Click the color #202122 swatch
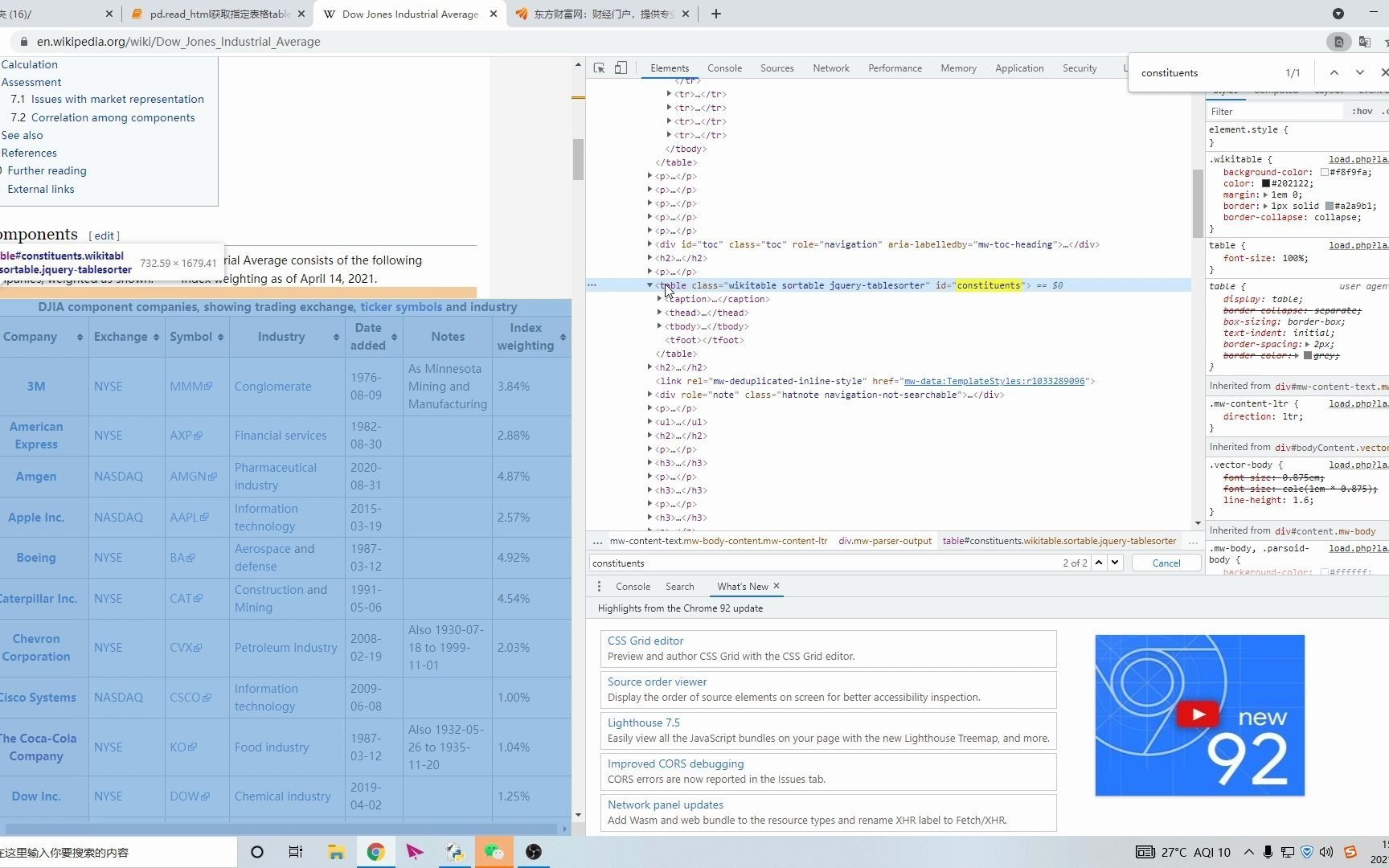1389x868 pixels. (1265, 183)
